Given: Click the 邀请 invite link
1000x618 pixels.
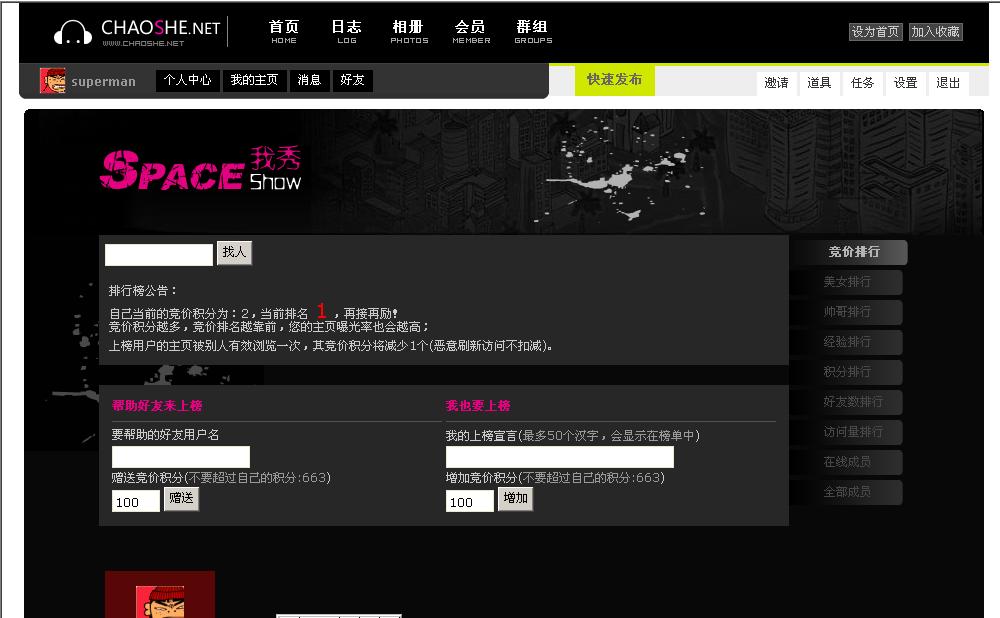Looking at the screenshot, I should pos(776,83).
